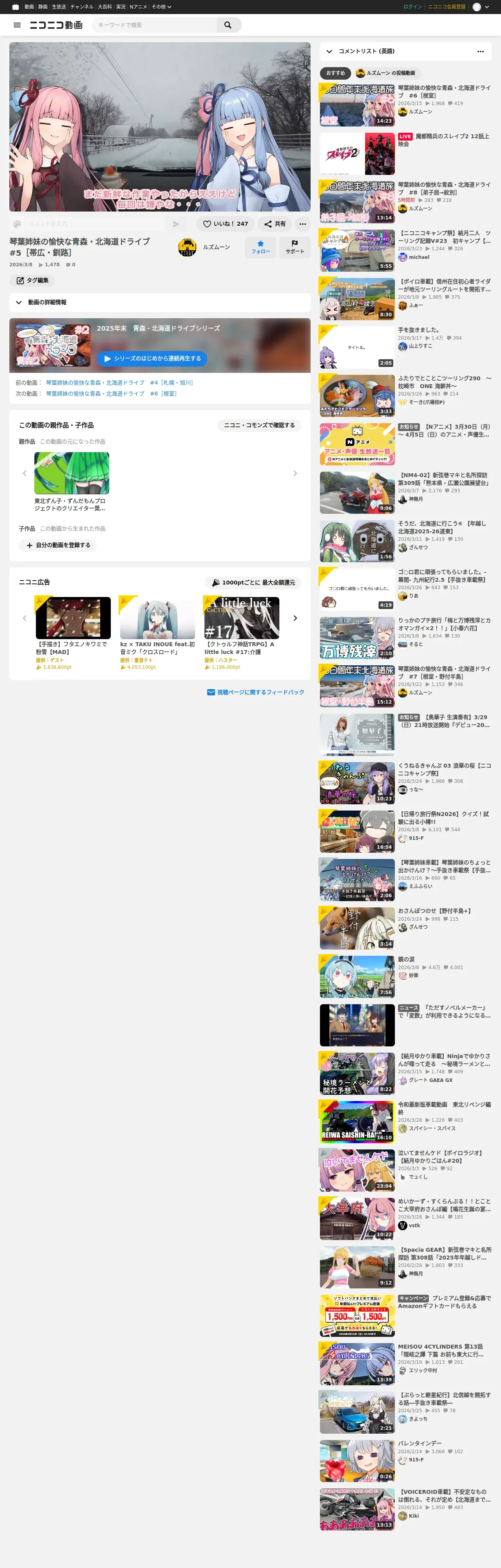Expand 動画の詳細情報 section
The height and width of the screenshot is (1568, 501).
coord(160,302)
